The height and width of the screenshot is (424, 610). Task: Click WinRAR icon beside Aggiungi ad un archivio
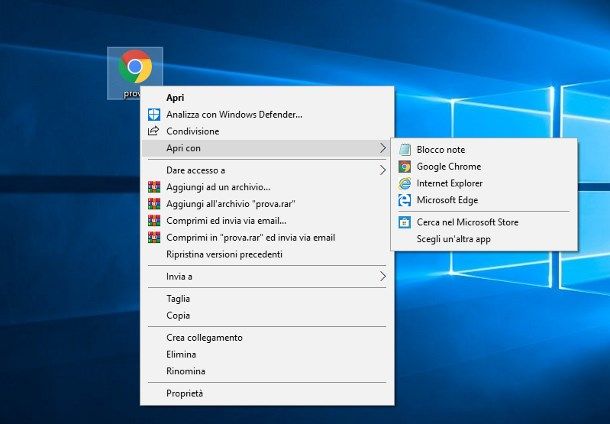coord(154,187)
